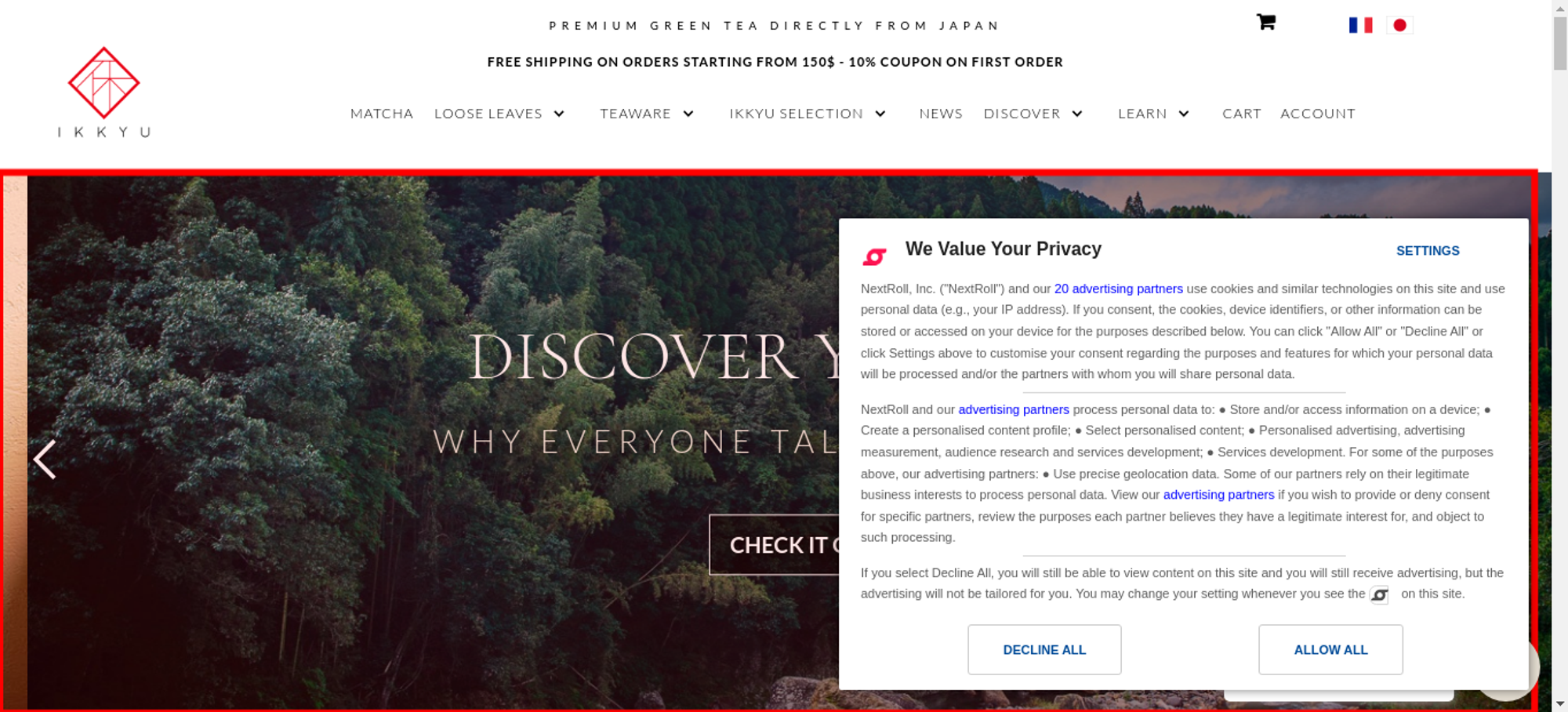Open the Account page

tap(1317, 114)
